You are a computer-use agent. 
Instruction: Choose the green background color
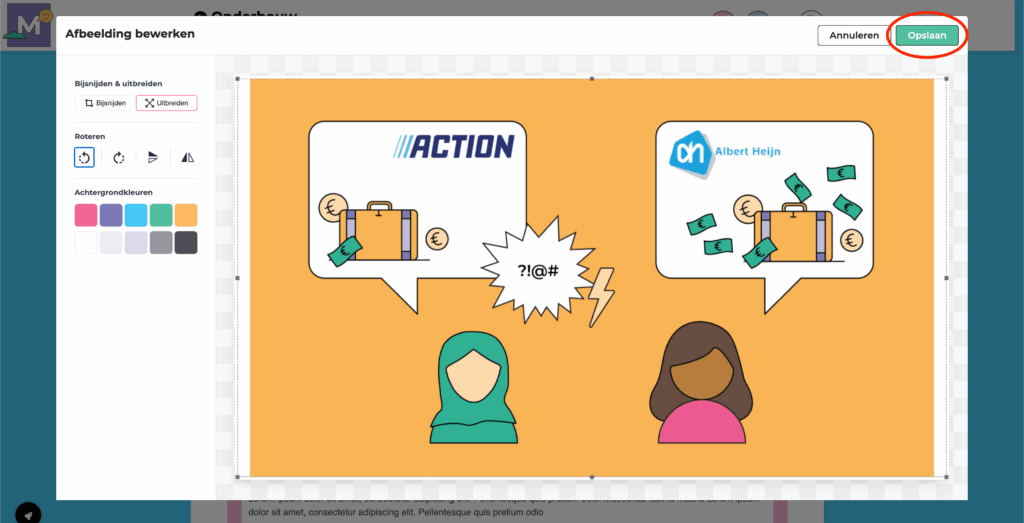pos(161,215)
